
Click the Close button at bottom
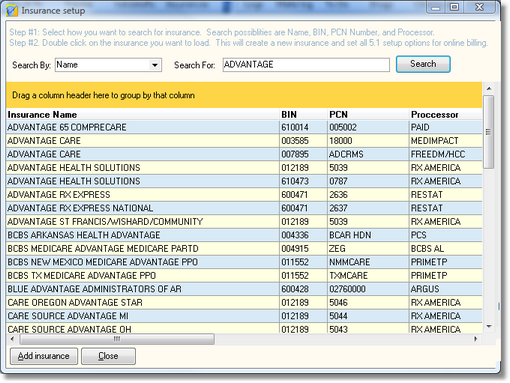coord(108,356)
